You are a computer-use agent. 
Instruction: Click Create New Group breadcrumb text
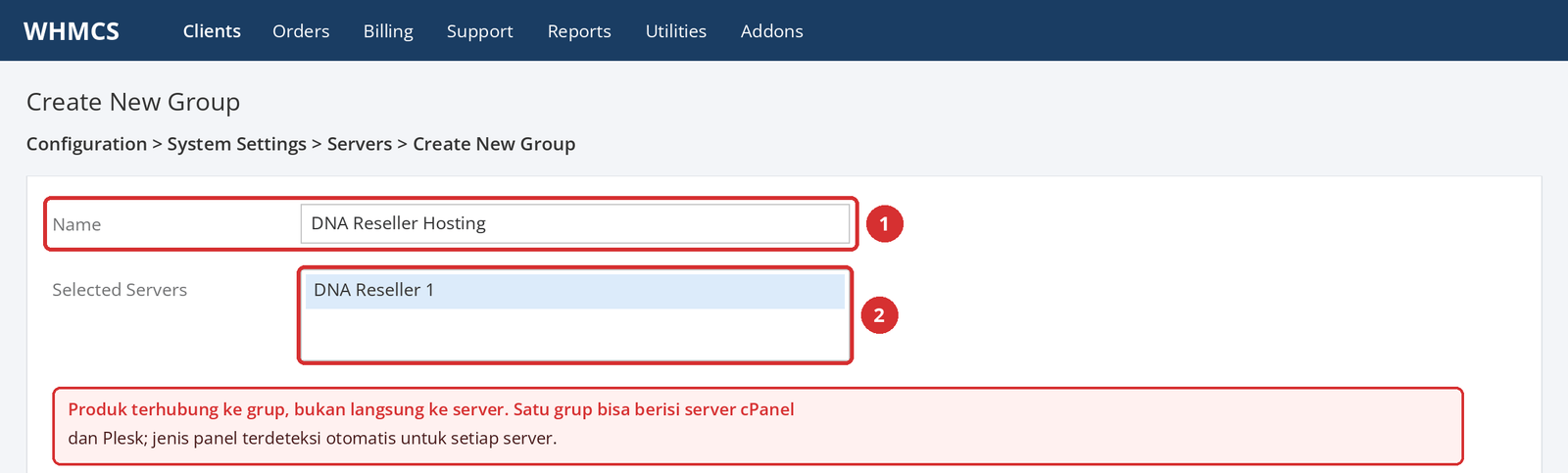click(x=494, y=144)
